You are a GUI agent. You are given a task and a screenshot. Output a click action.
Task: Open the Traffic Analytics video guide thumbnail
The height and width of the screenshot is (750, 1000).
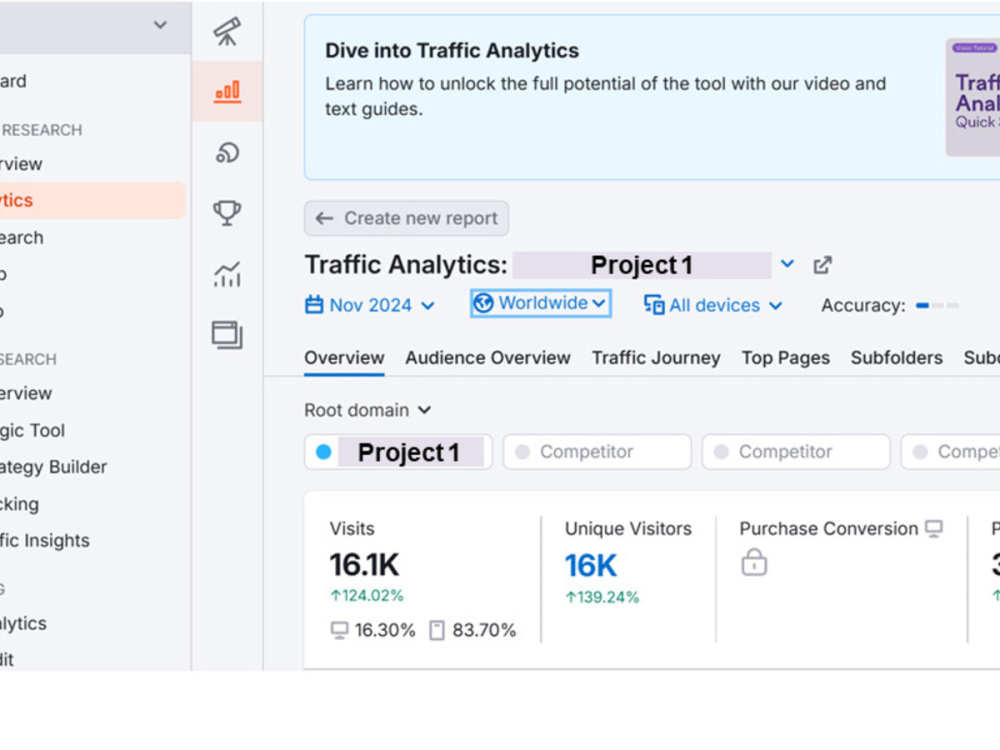click(x=973, y=97)
